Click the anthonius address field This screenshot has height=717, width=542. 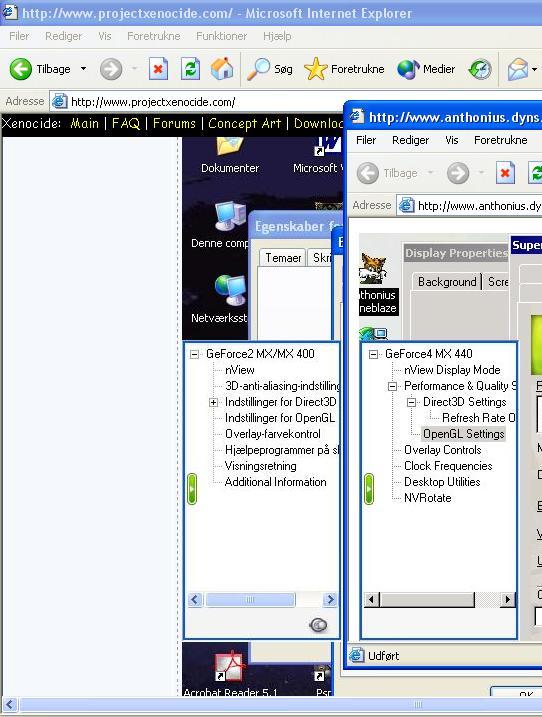[470, 206]
